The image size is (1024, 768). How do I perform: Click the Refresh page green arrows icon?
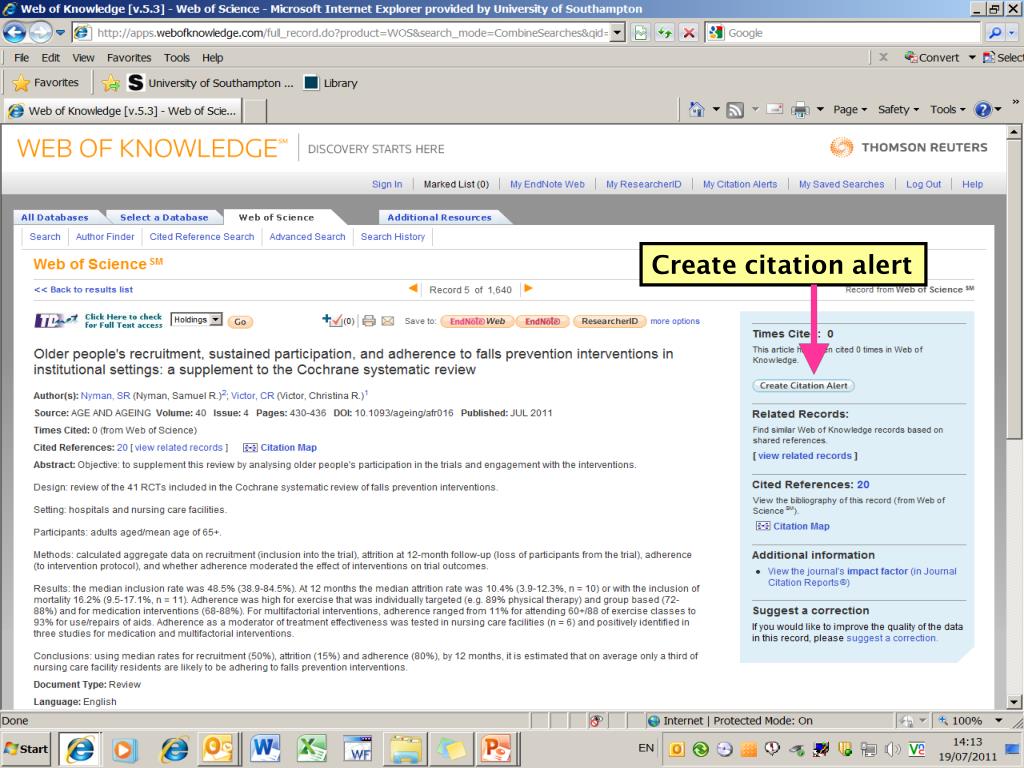[665, 33]
